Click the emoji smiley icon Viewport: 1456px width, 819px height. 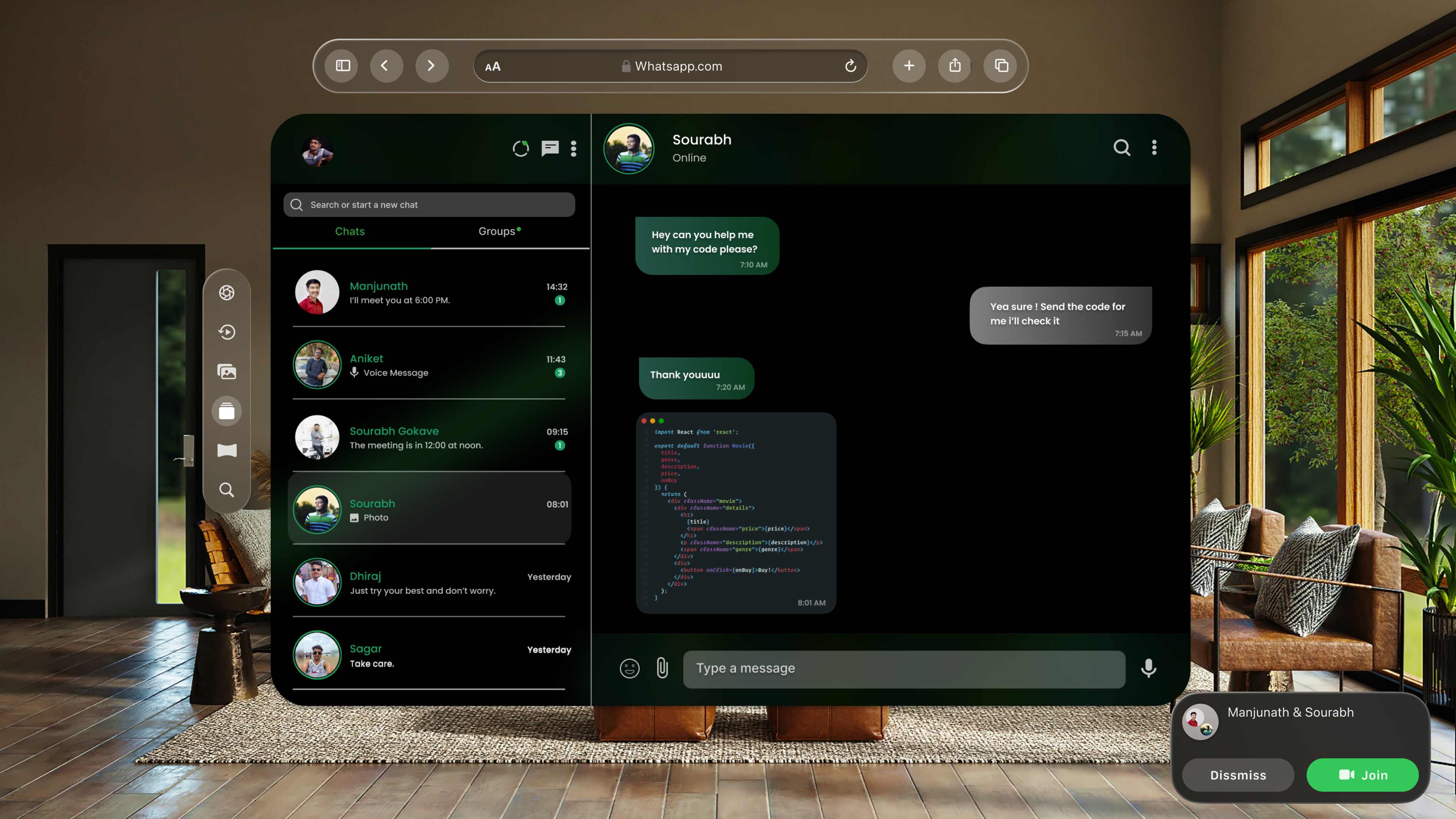point(629,668)
